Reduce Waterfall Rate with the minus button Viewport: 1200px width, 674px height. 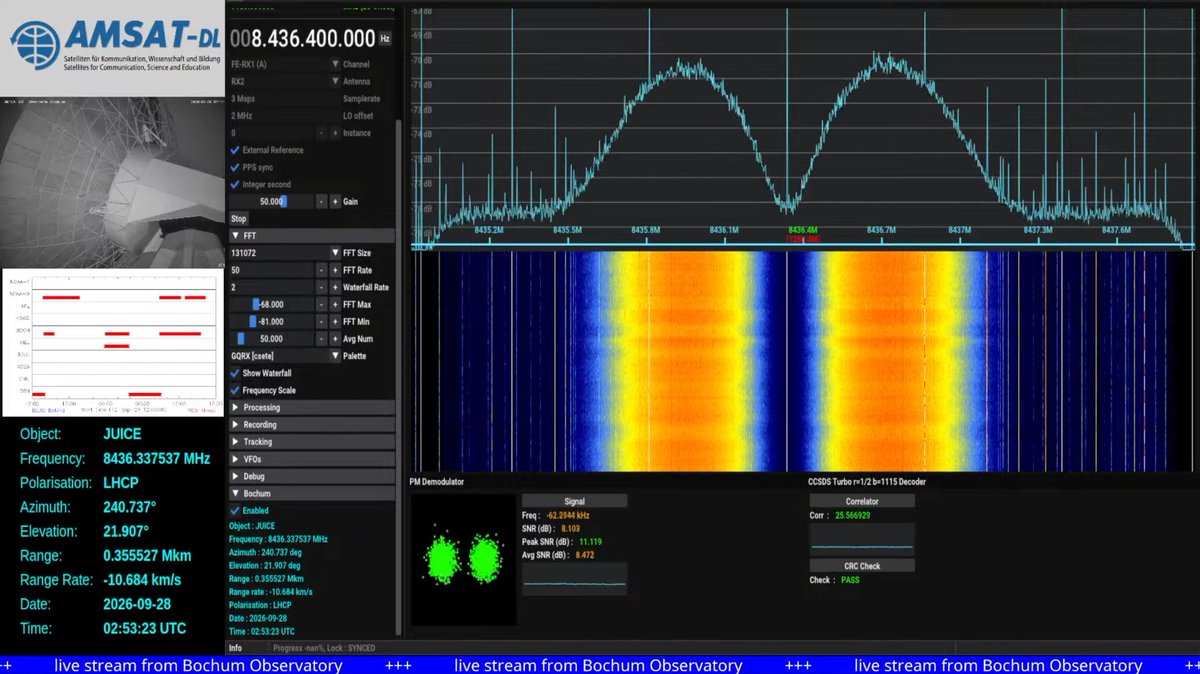coord(321,287)
